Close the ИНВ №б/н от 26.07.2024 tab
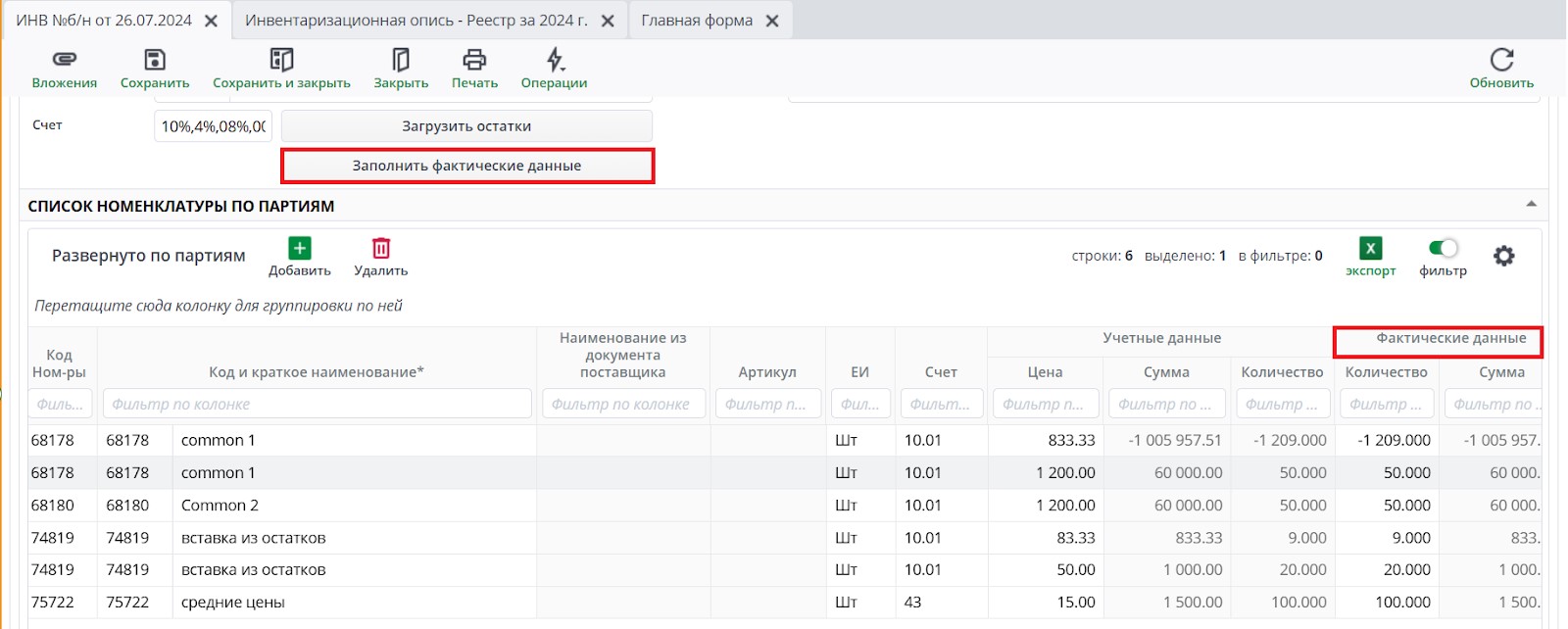This screenshot has height=629, width=1568. [211, 22]
